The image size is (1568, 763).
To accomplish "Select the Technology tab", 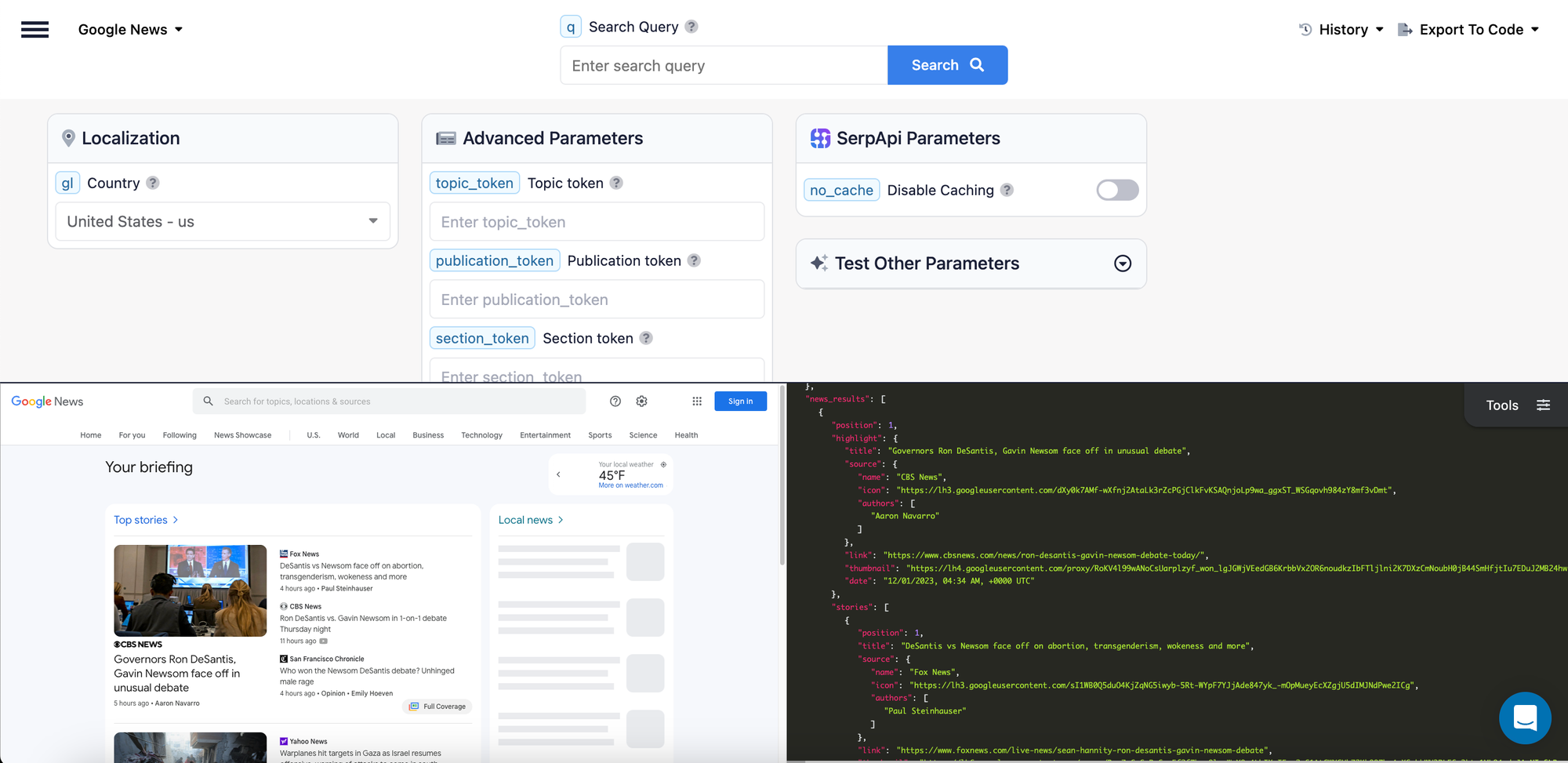I will [481, 435].
